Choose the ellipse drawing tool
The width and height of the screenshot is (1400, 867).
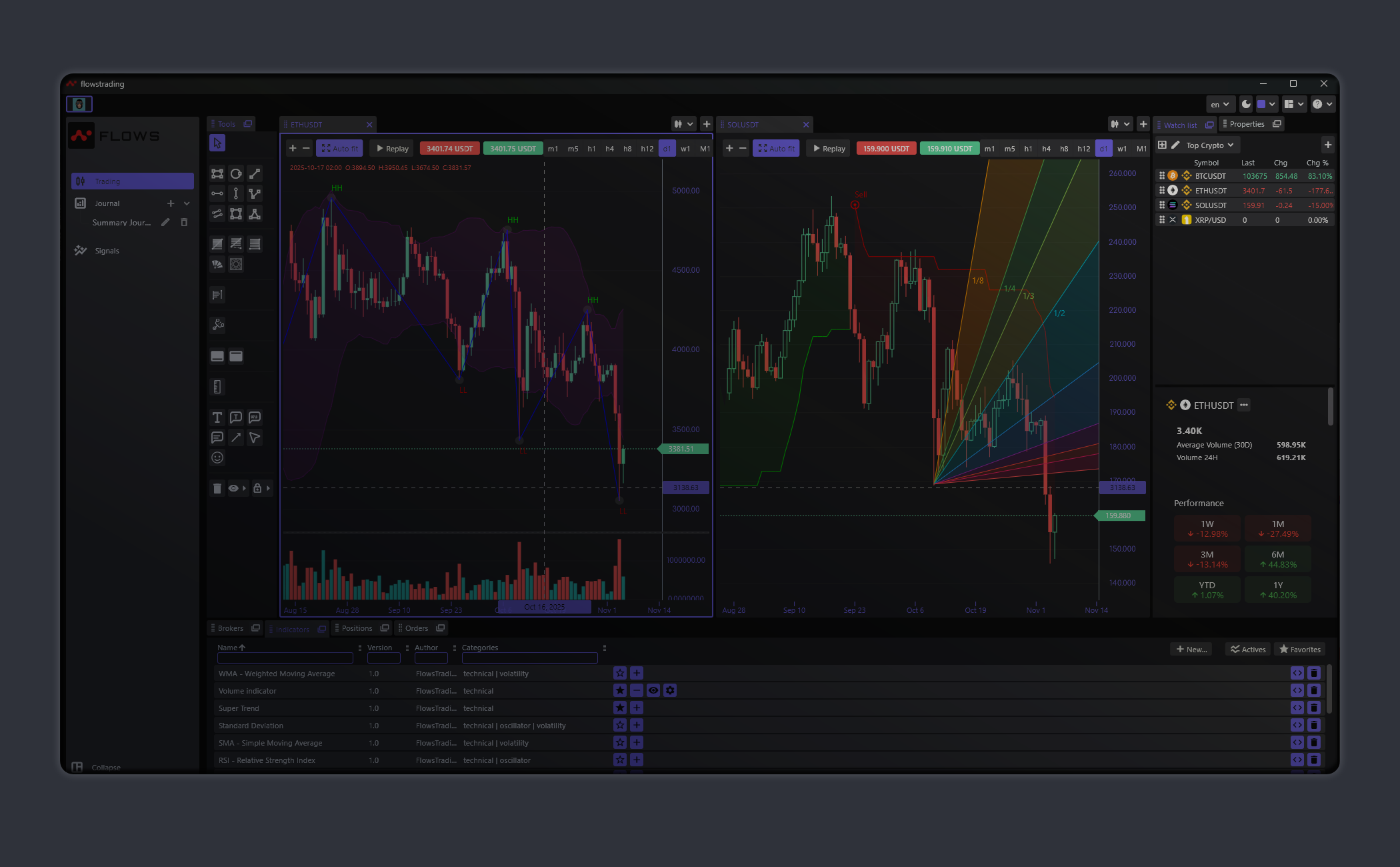pos(236,174)
